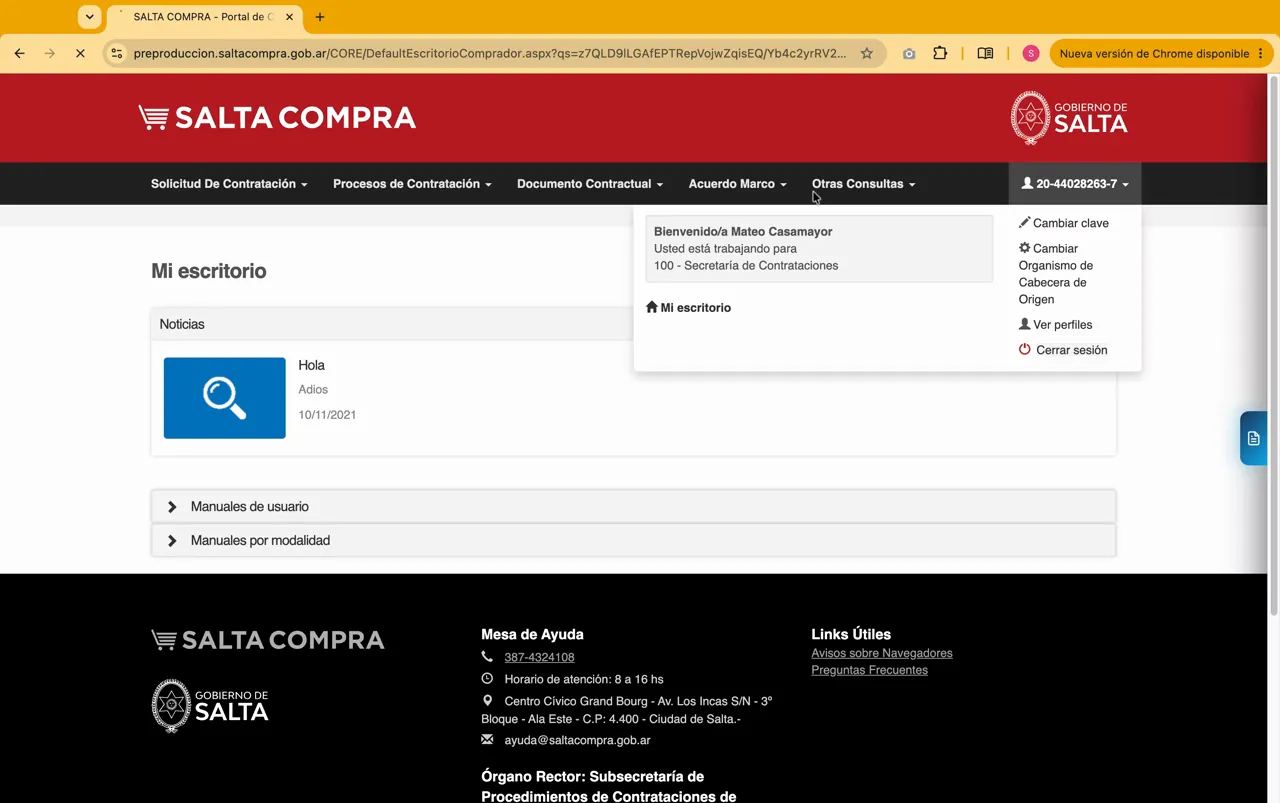View site information icon in the address bar
1280x803 pixels.
[x=117, y=53]
